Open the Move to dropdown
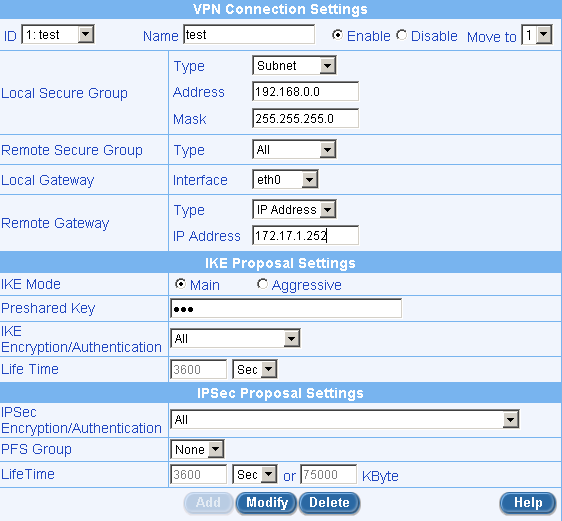Screen dimensions: 562x521 tap(537, 35)
